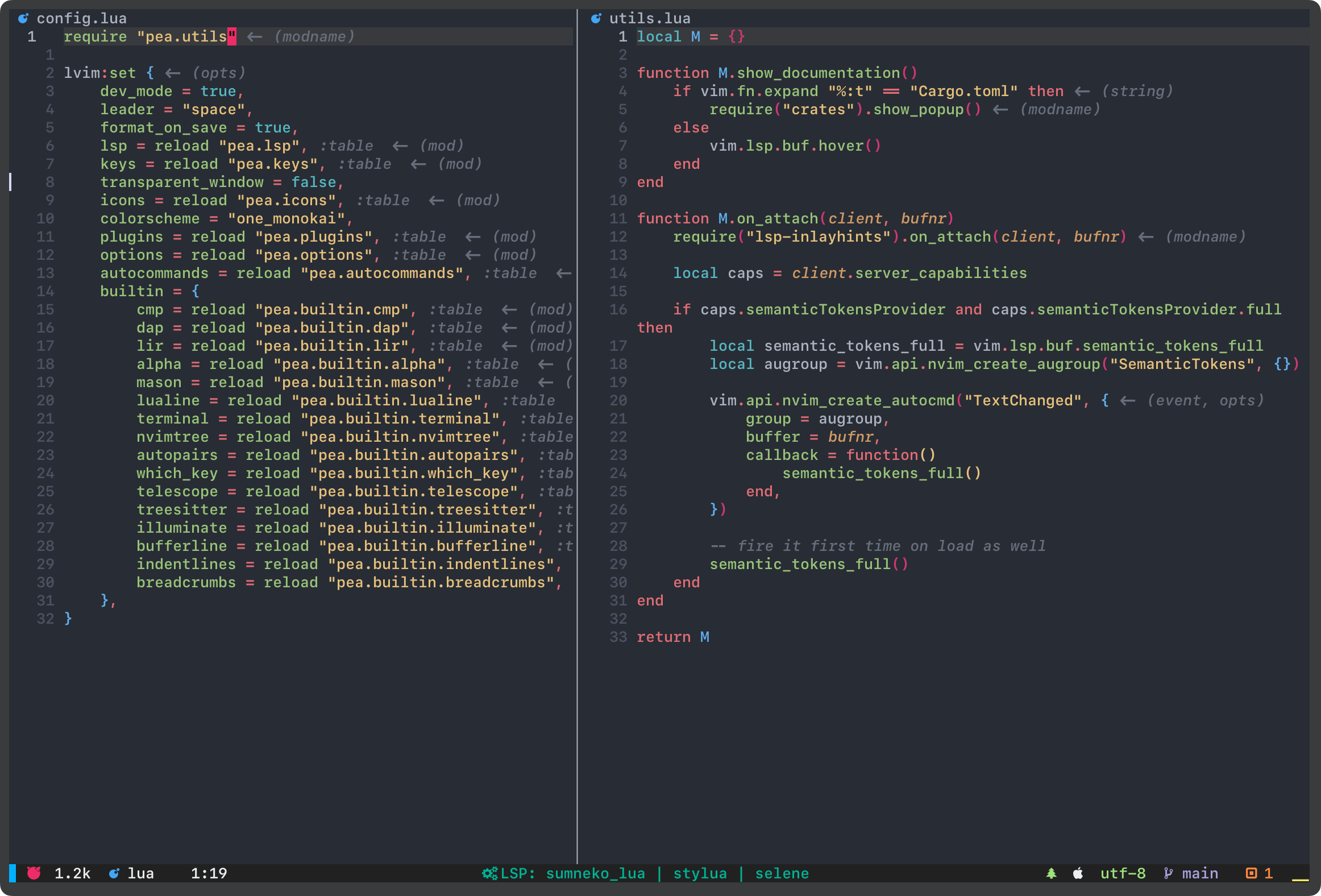Image resolution: width=1321 pixels, height=896 pixels.
Task: Click the git branch icon beside main
Action: click(1168, 873)
